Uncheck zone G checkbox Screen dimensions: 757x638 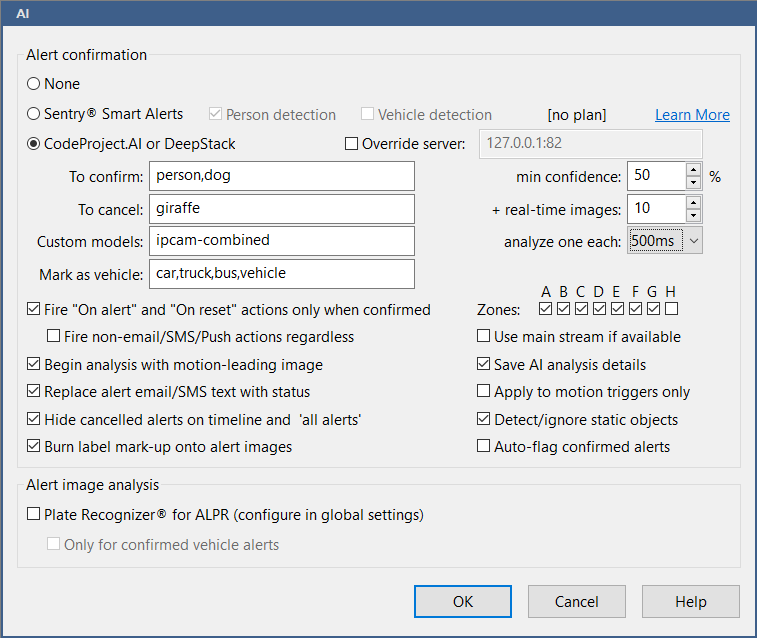653,308
